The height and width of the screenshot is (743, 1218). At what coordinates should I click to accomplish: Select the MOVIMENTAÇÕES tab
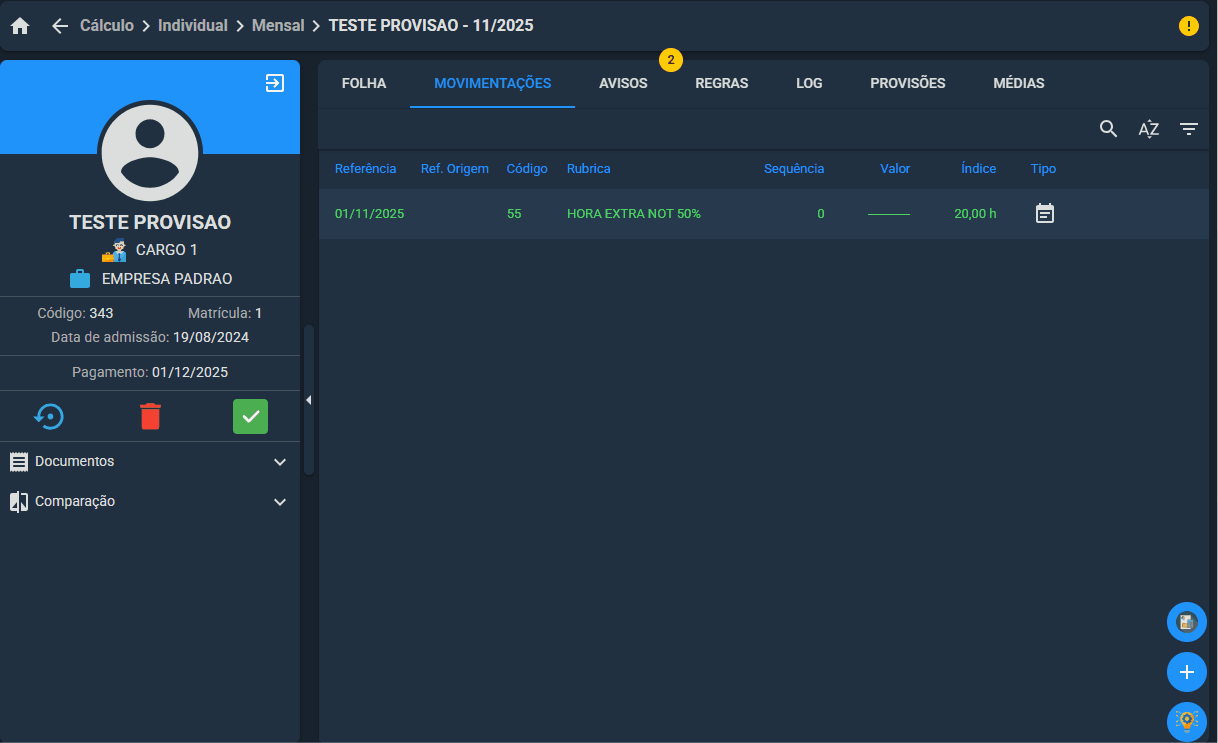(492, 83)
